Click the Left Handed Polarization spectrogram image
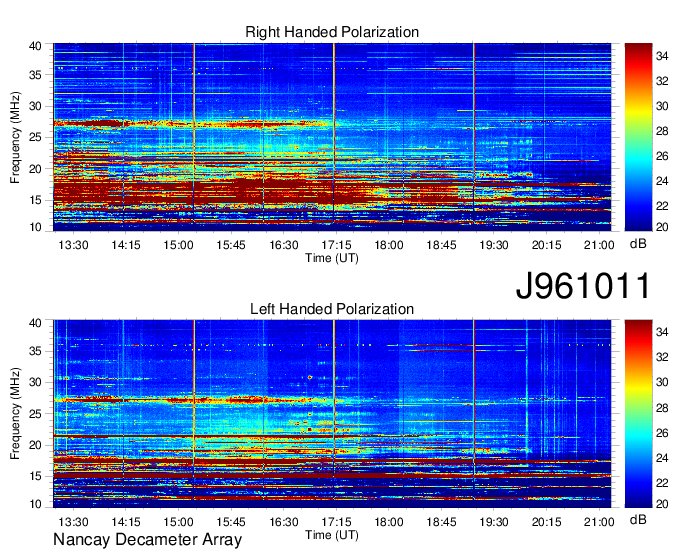Viewport: 680px width, 552px height. pos(332,414)
